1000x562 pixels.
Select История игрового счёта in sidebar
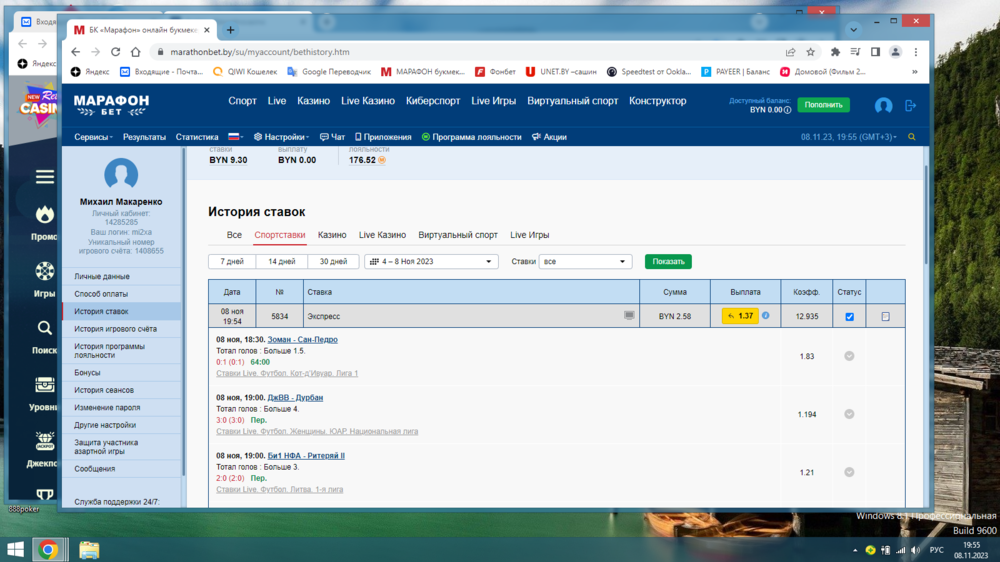click(x=115, y=329)
